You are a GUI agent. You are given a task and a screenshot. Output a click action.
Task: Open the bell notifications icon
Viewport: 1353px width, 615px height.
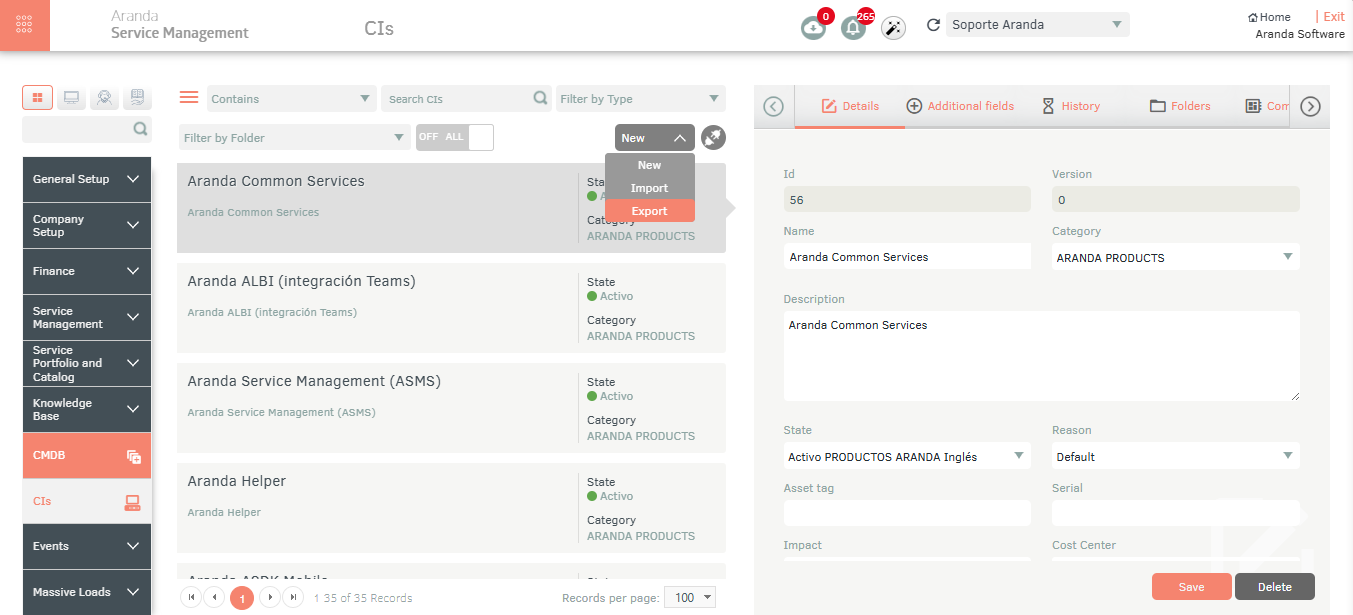853,28
